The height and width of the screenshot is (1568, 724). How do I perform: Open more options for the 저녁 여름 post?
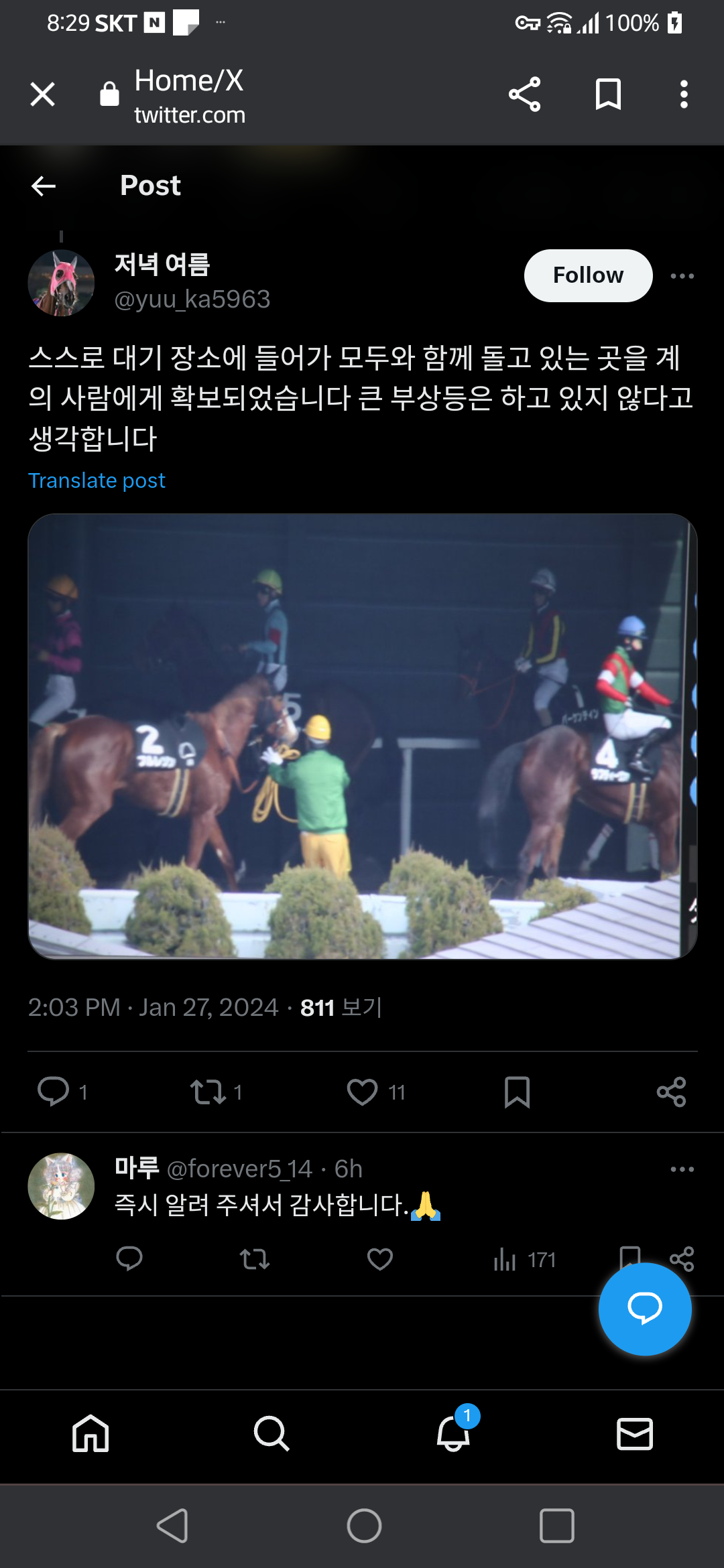tap(682, 276)
